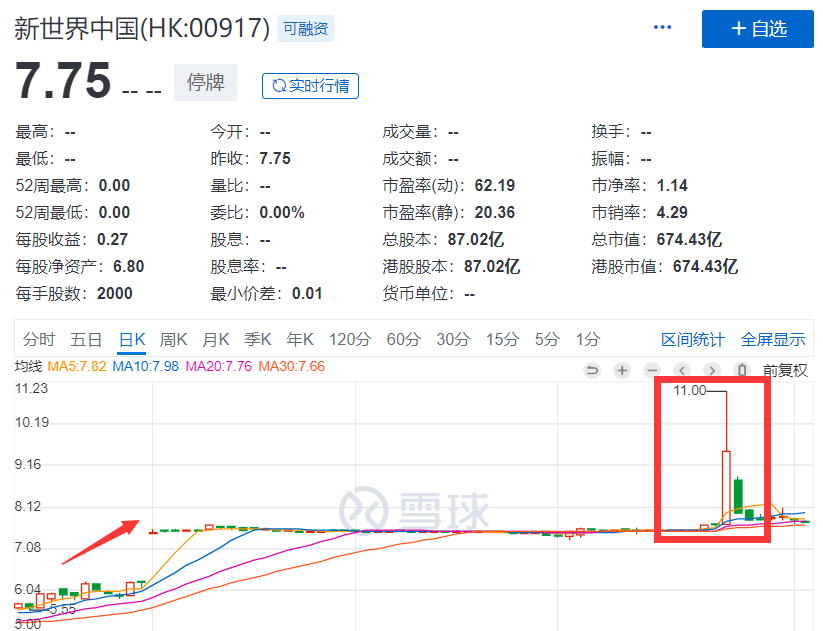Screen dimensions: 823x631
Task: Zoom out the K-line chart with minus icon
Action: tap(652, 371)
